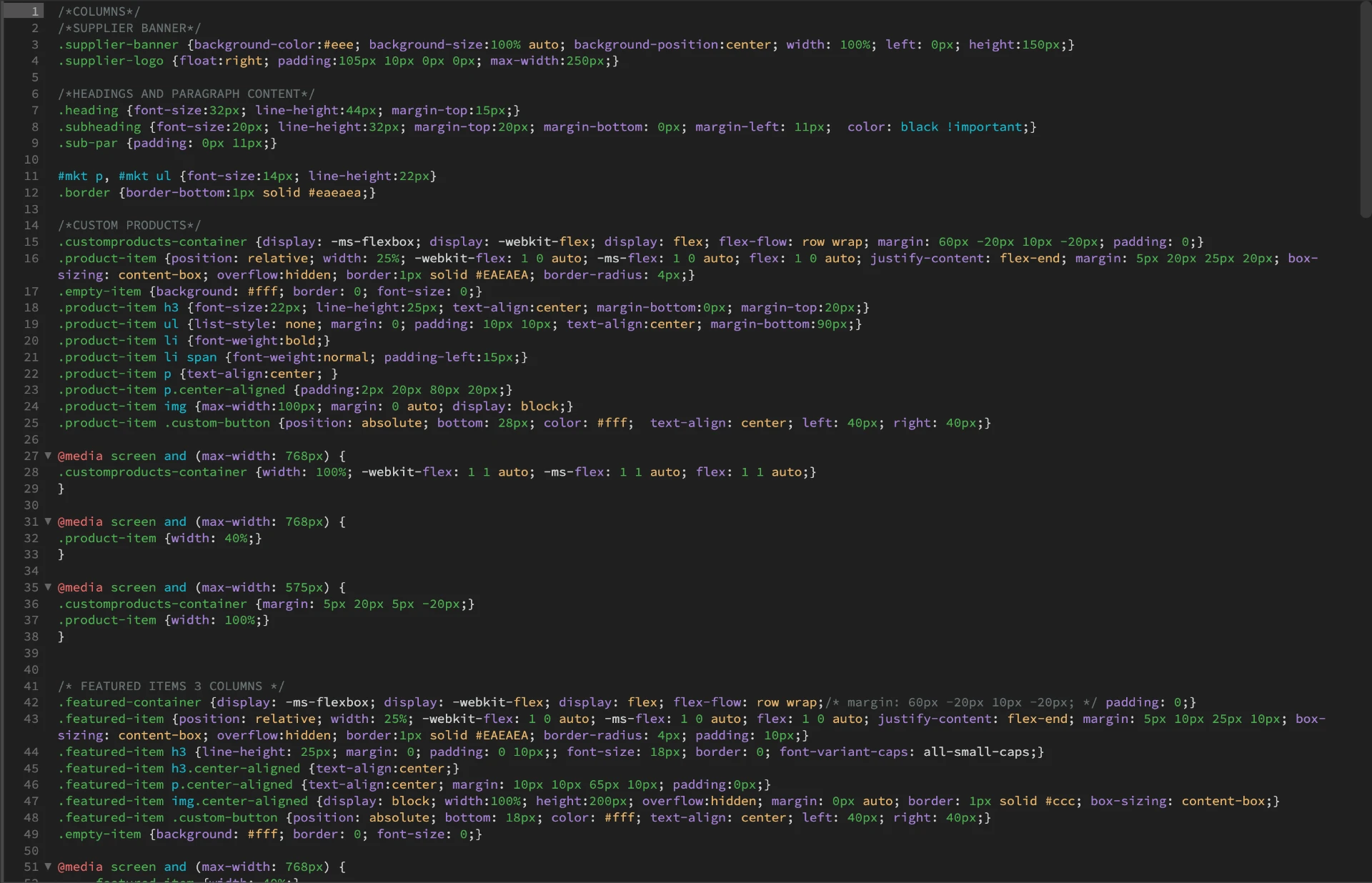Click the .heading selector on line 7

[88, 110]
